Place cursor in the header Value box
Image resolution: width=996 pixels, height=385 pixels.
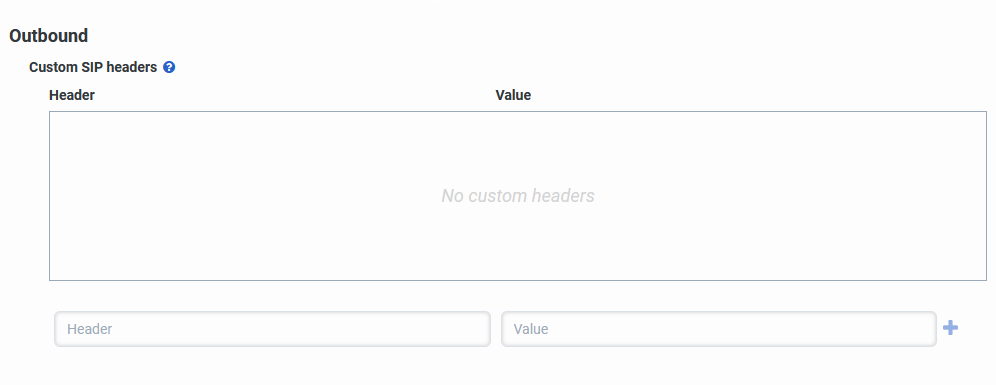pos(719,329)
